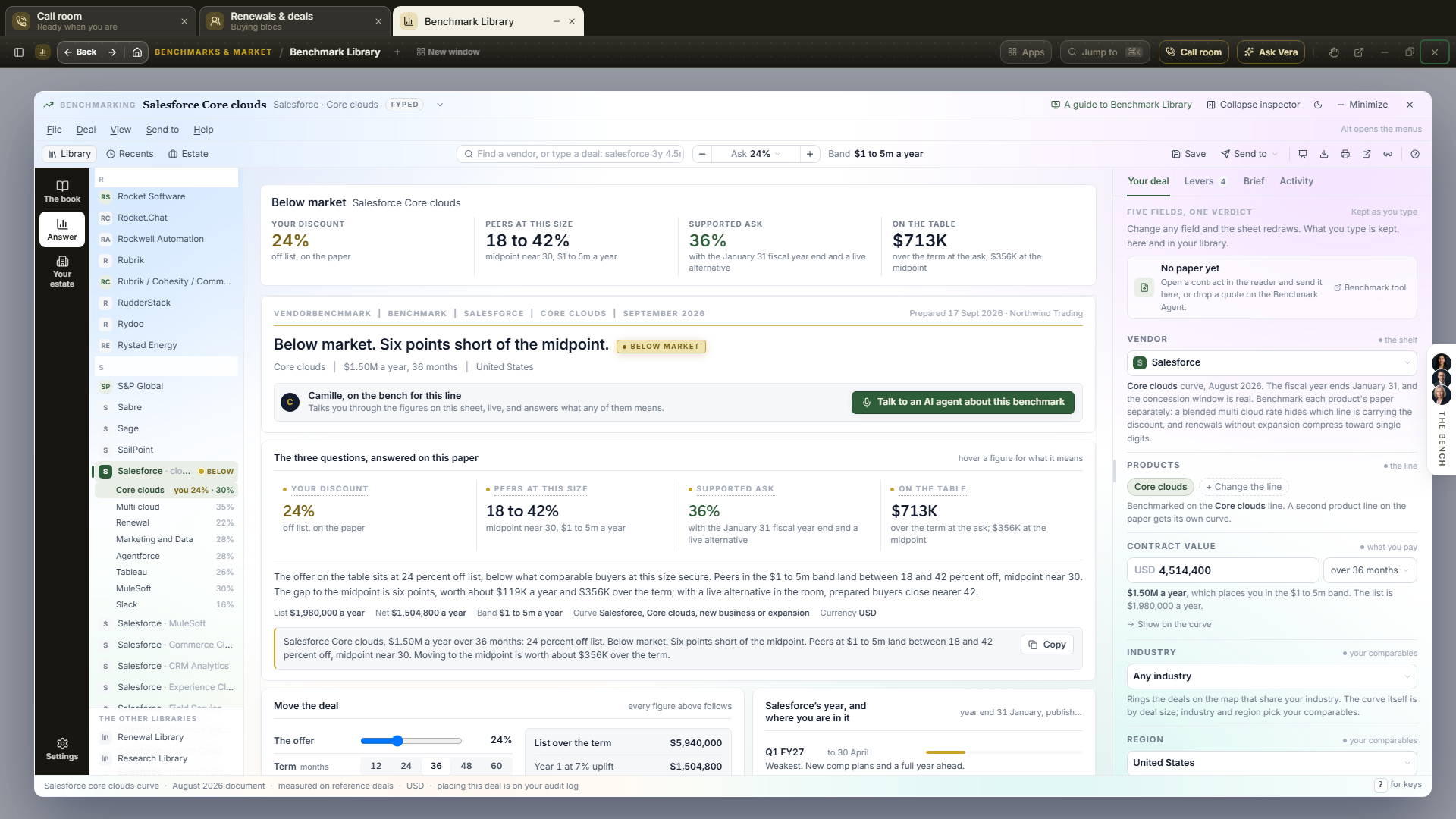Copy link icon in toolbar
The image size is (1456, 819).
[1388, 154]
